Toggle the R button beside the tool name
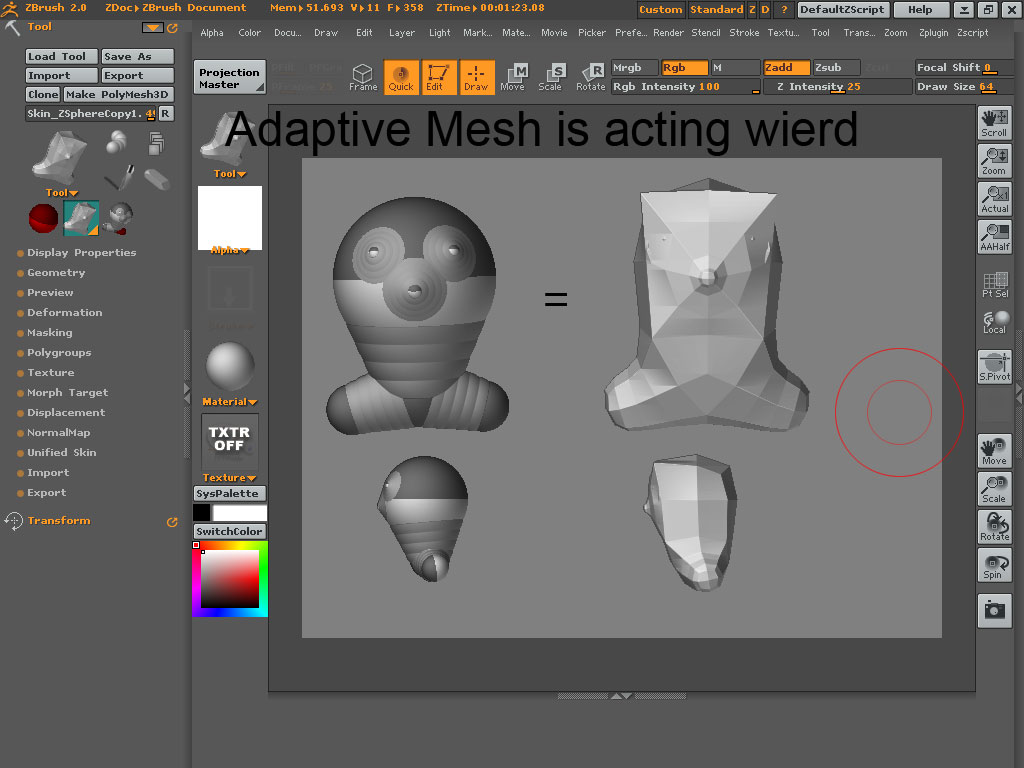The width and height of the screenshot is (1024, 768). (x=165, y=114)
